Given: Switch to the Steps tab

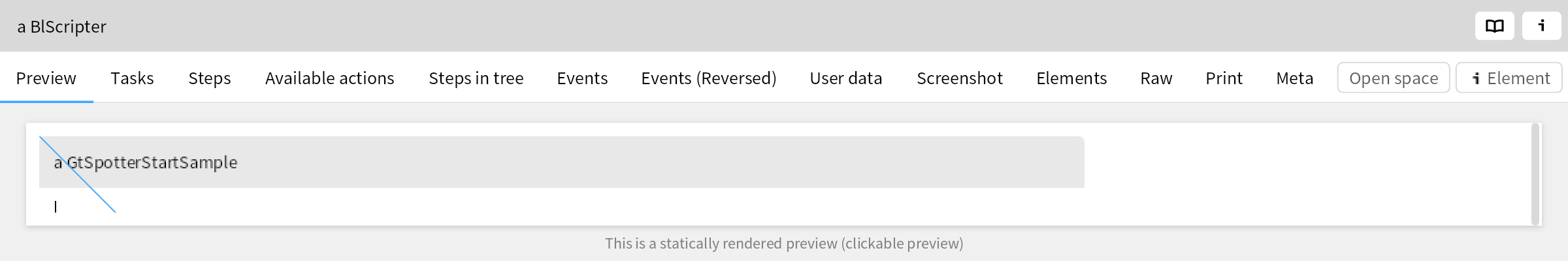Looking at the screenshot, I should tap(210, 78).
